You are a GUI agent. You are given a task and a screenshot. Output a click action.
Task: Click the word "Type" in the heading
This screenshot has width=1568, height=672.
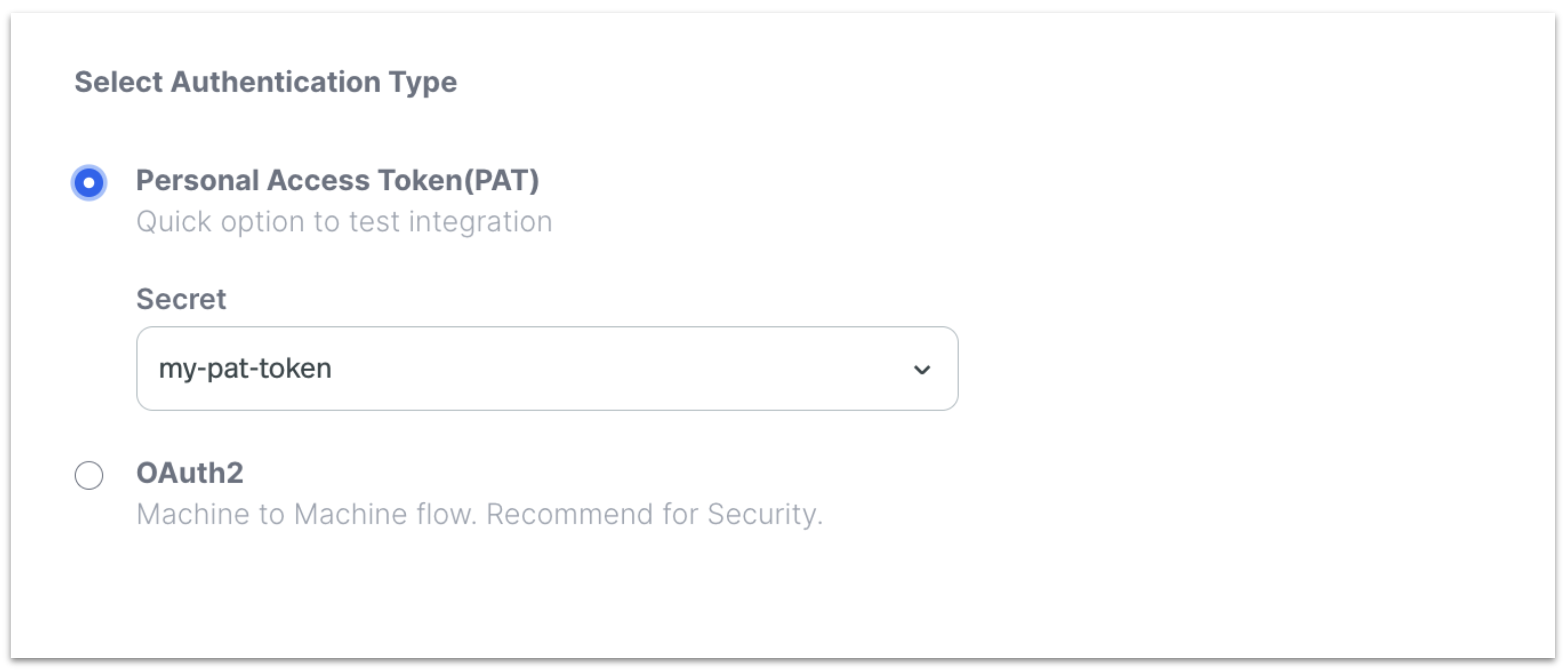tap(423, 82)
